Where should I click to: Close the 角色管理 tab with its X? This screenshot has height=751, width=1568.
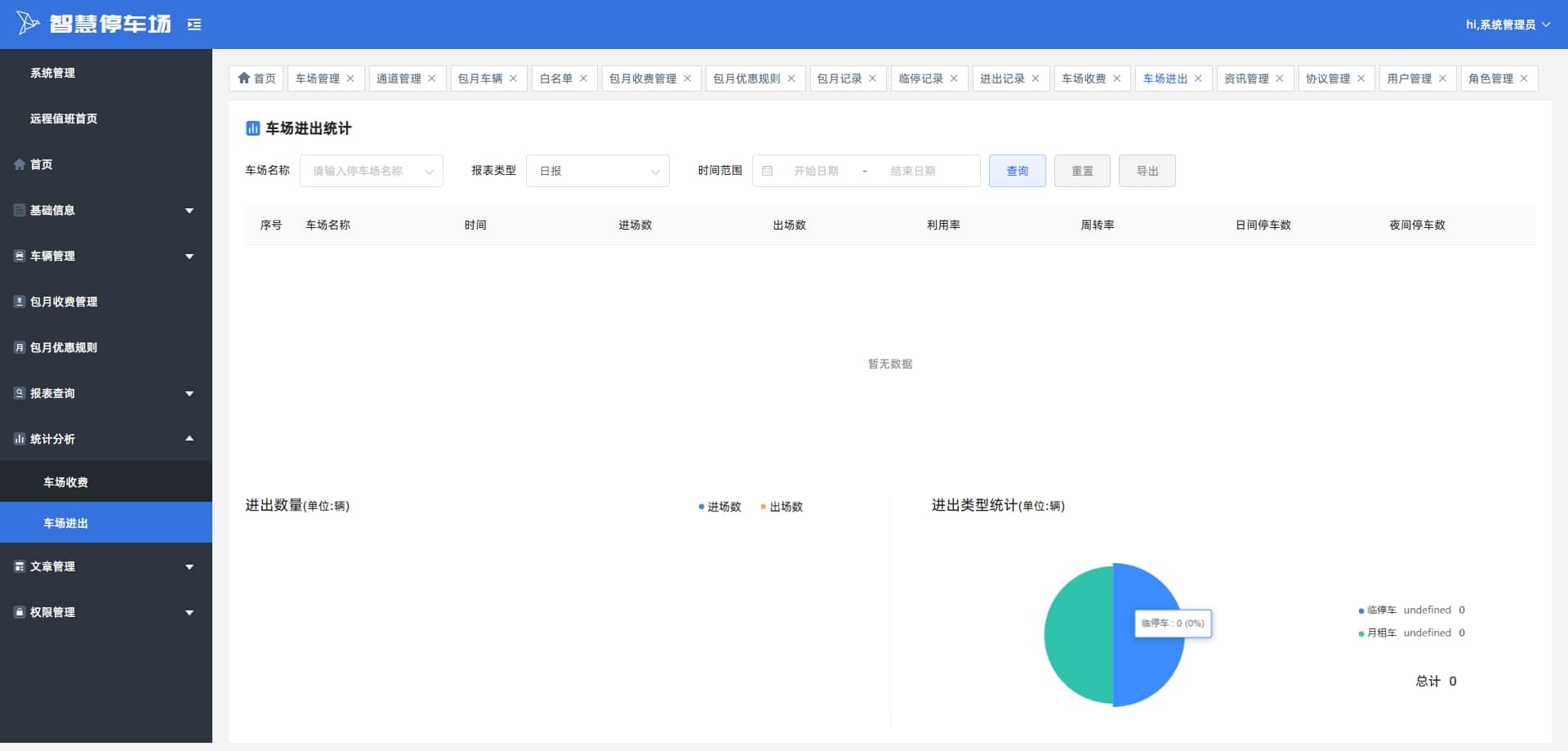[1524, 78]
